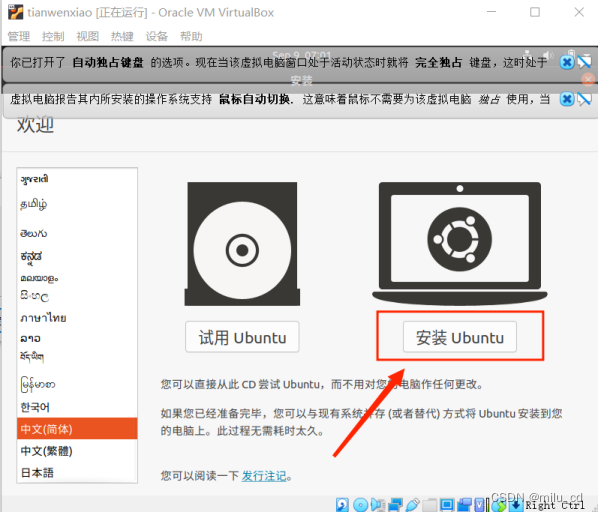Click the hard disk activity status icon
598x513 pixels.
click(x=342, y=505)
